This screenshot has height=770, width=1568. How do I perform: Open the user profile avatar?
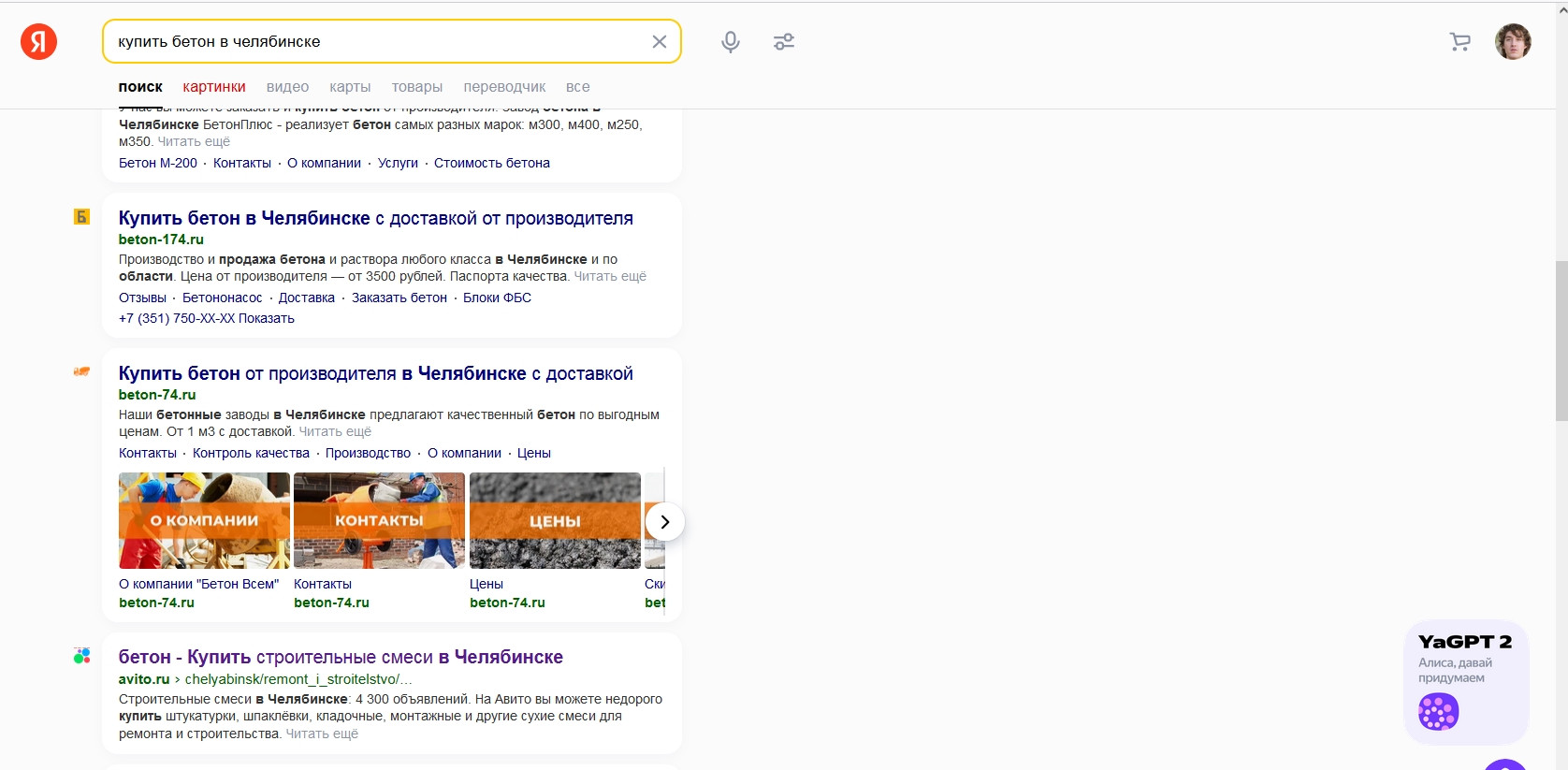1513,41
